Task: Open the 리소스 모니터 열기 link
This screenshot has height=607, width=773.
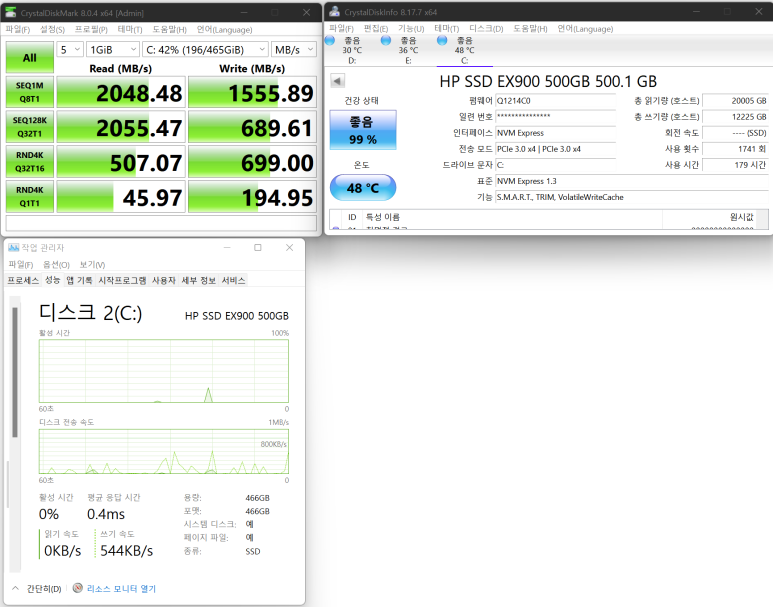Action: pyautogui.click(x=121, y=589)
